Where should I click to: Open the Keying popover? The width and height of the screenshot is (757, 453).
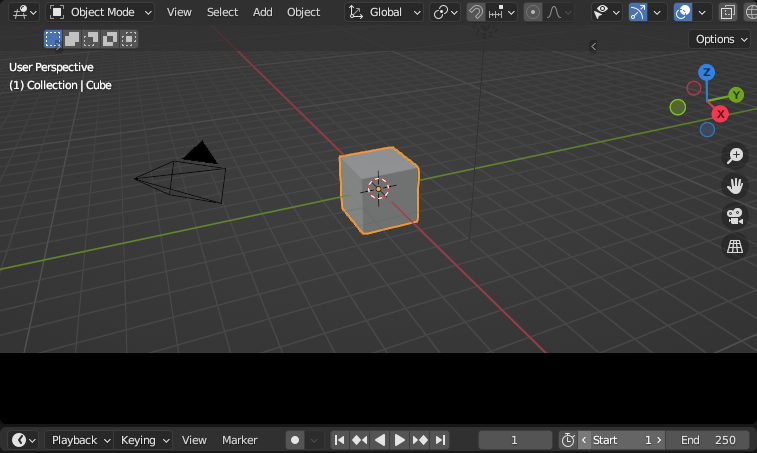point(143,440)
